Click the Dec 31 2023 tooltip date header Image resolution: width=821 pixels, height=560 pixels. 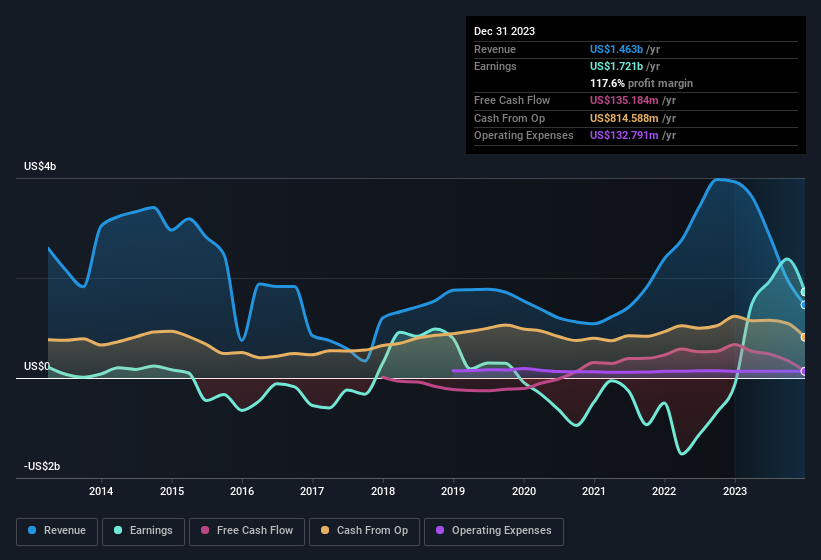click(505, 31)
